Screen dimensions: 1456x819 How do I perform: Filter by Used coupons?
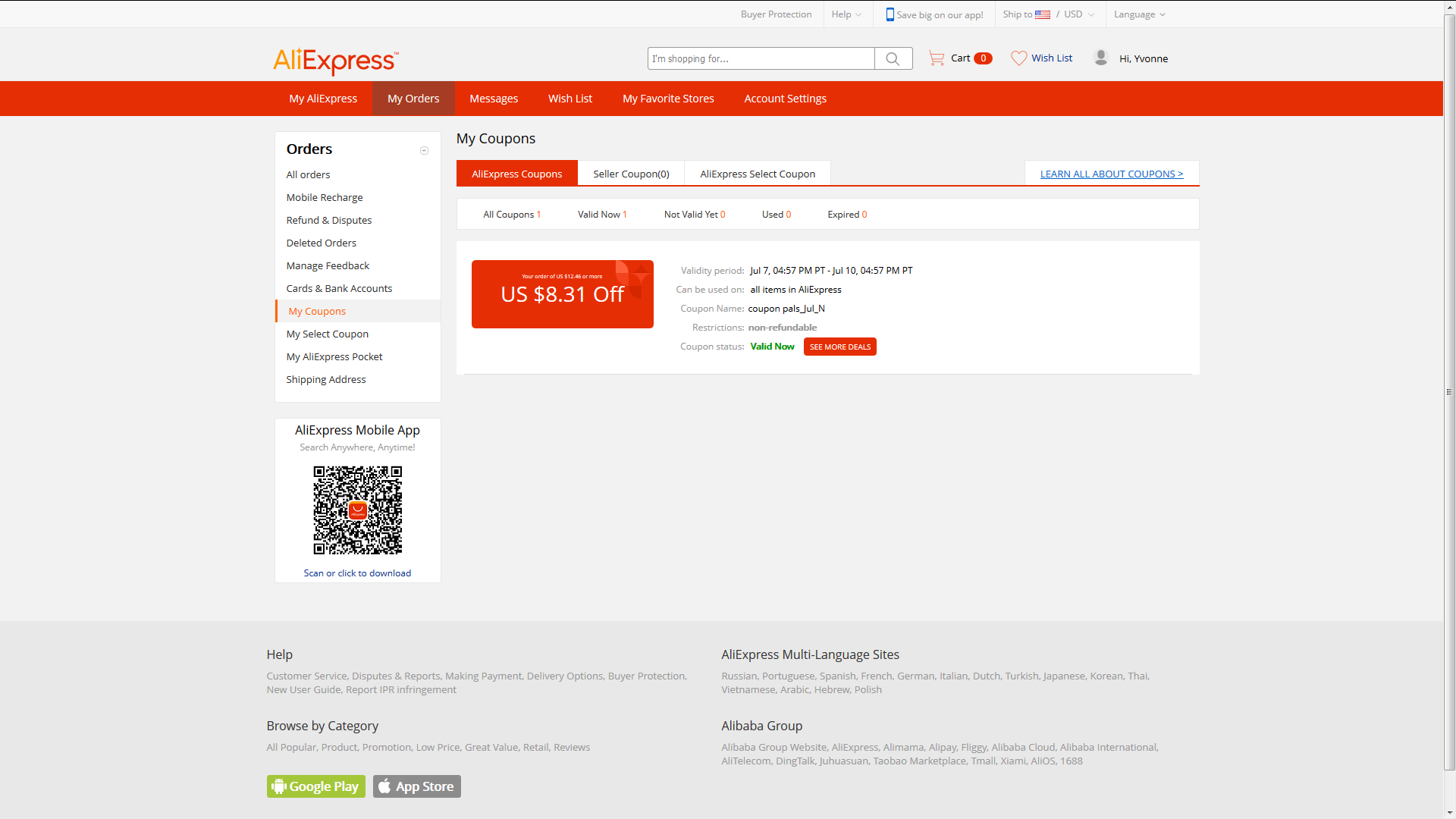pos(777,215)
